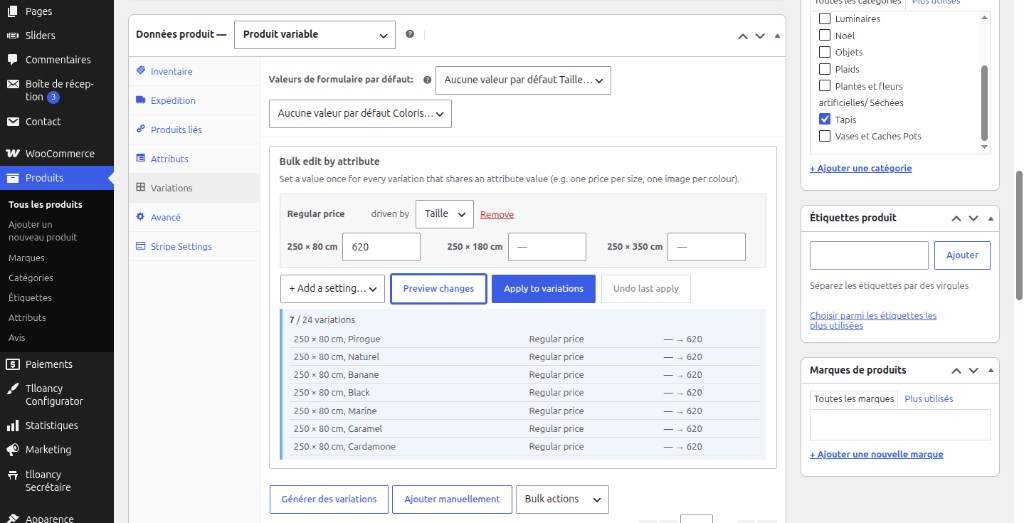Screen dimensions: 1024x523
Task: Click the Expédition truck icon
Action: point(140,100)
